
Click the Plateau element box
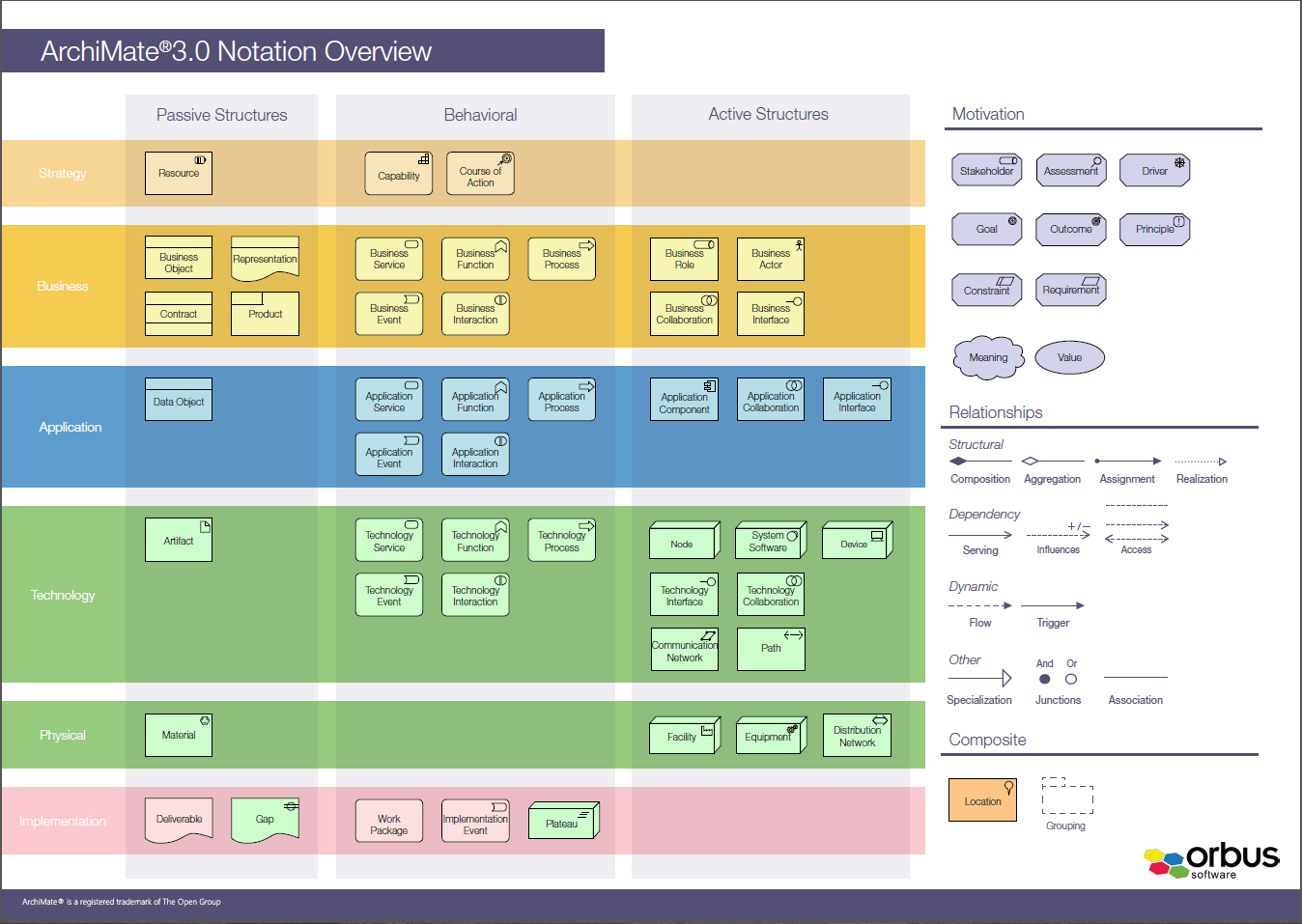[564, 821]
